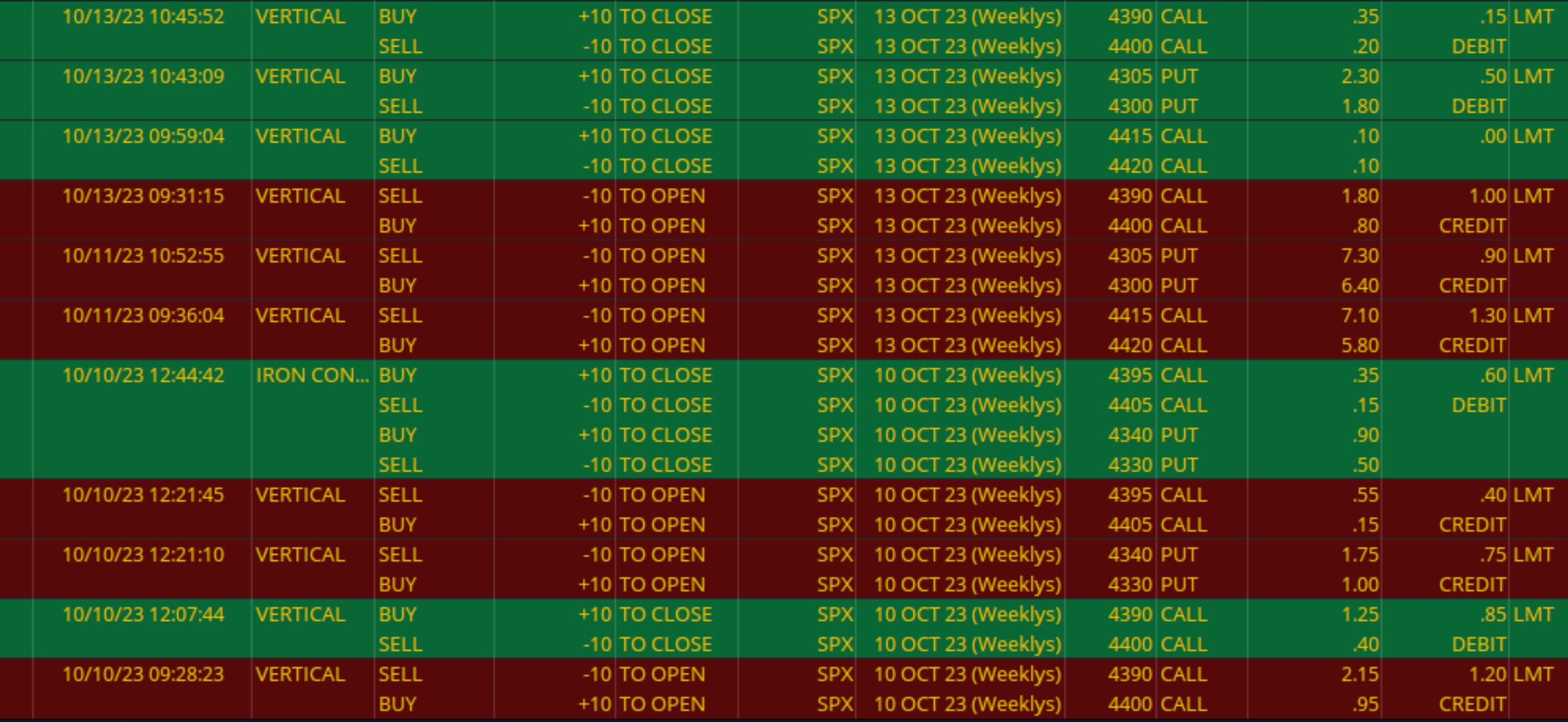1568x722 pixels.
Task: Select the 10/10/23 09:28:23 order row
Action: (143, 674)
